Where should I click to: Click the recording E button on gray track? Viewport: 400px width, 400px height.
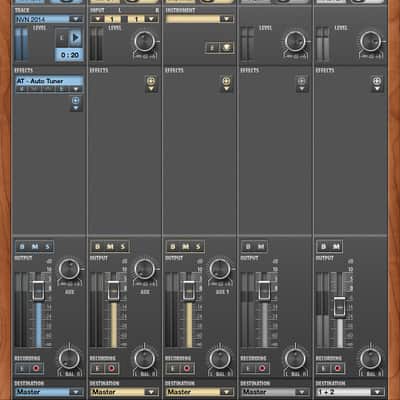click(248, 368)
